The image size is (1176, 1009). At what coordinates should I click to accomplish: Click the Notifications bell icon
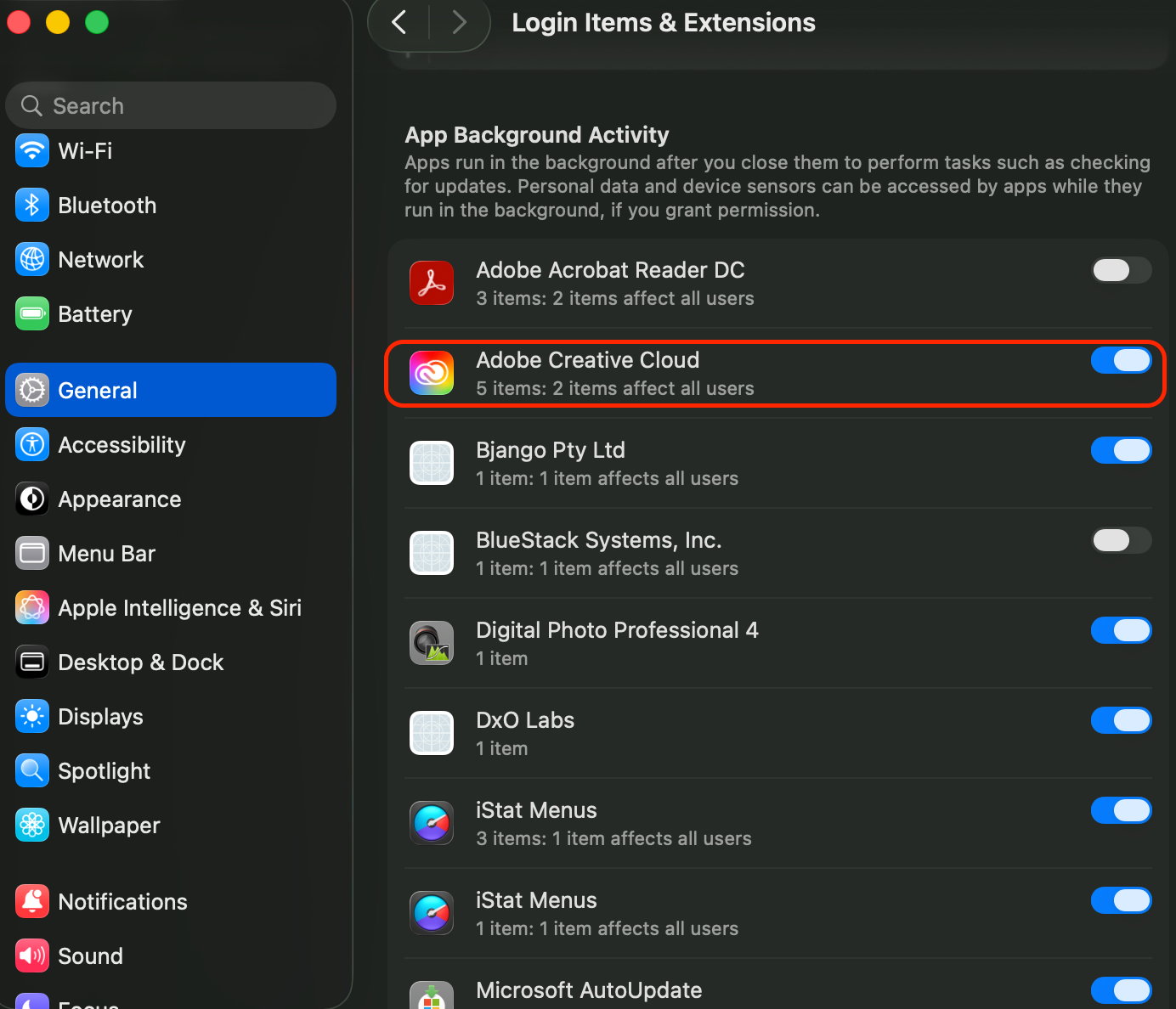[32, 902]
